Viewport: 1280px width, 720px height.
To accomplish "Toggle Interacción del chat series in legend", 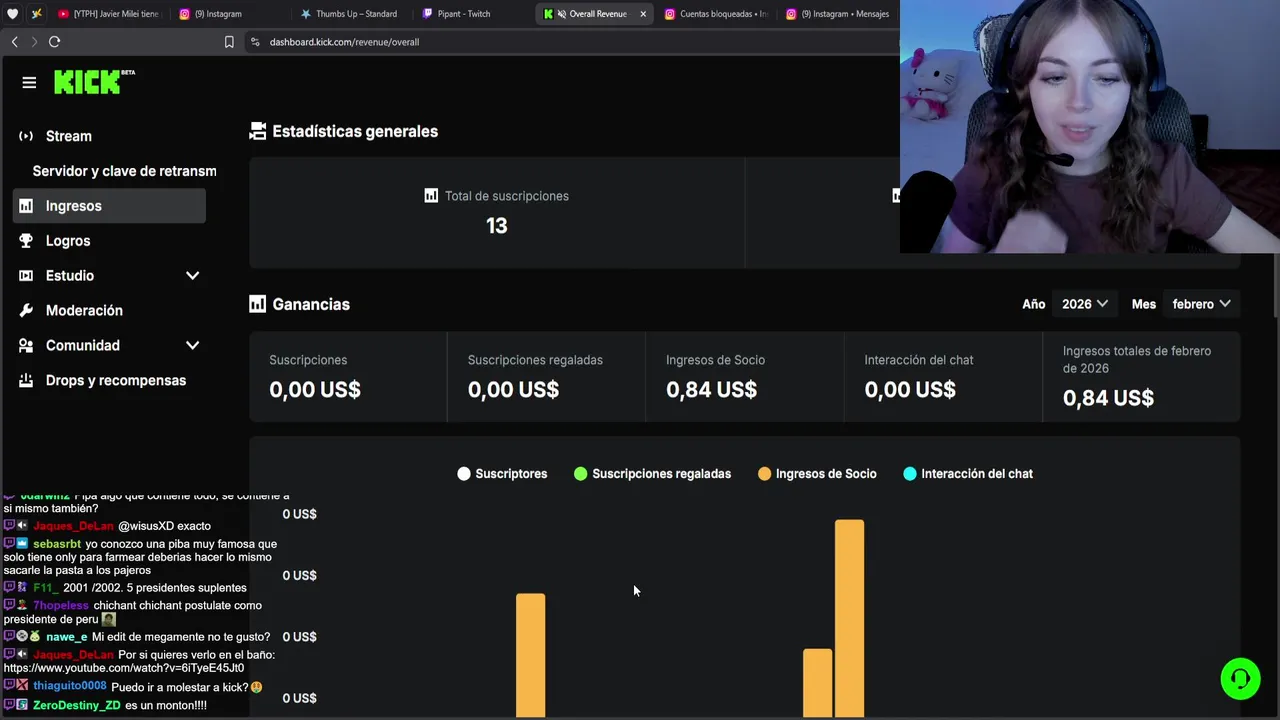I will [968, 474].
